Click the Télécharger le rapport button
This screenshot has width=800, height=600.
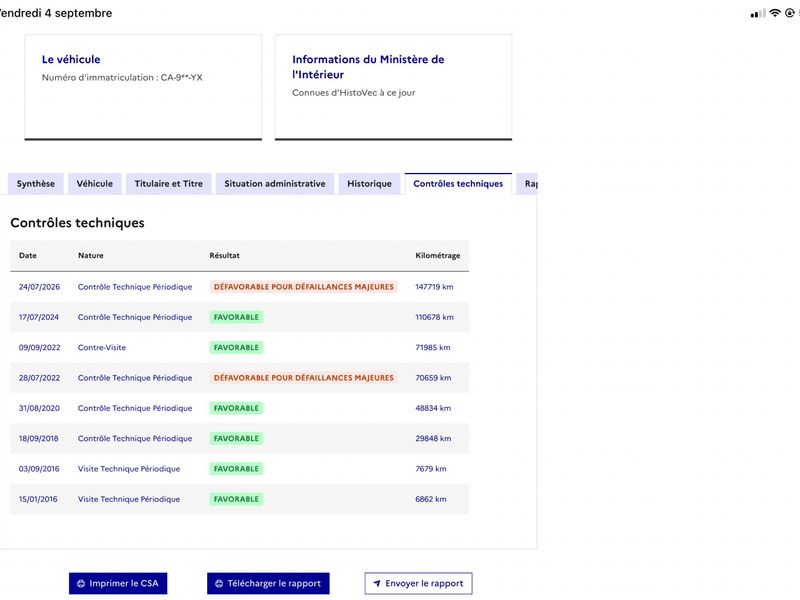pos(268,584)
